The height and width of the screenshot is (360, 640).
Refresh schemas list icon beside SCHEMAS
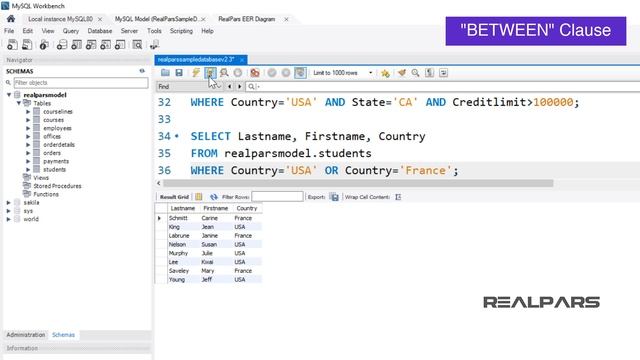(142, 71)
